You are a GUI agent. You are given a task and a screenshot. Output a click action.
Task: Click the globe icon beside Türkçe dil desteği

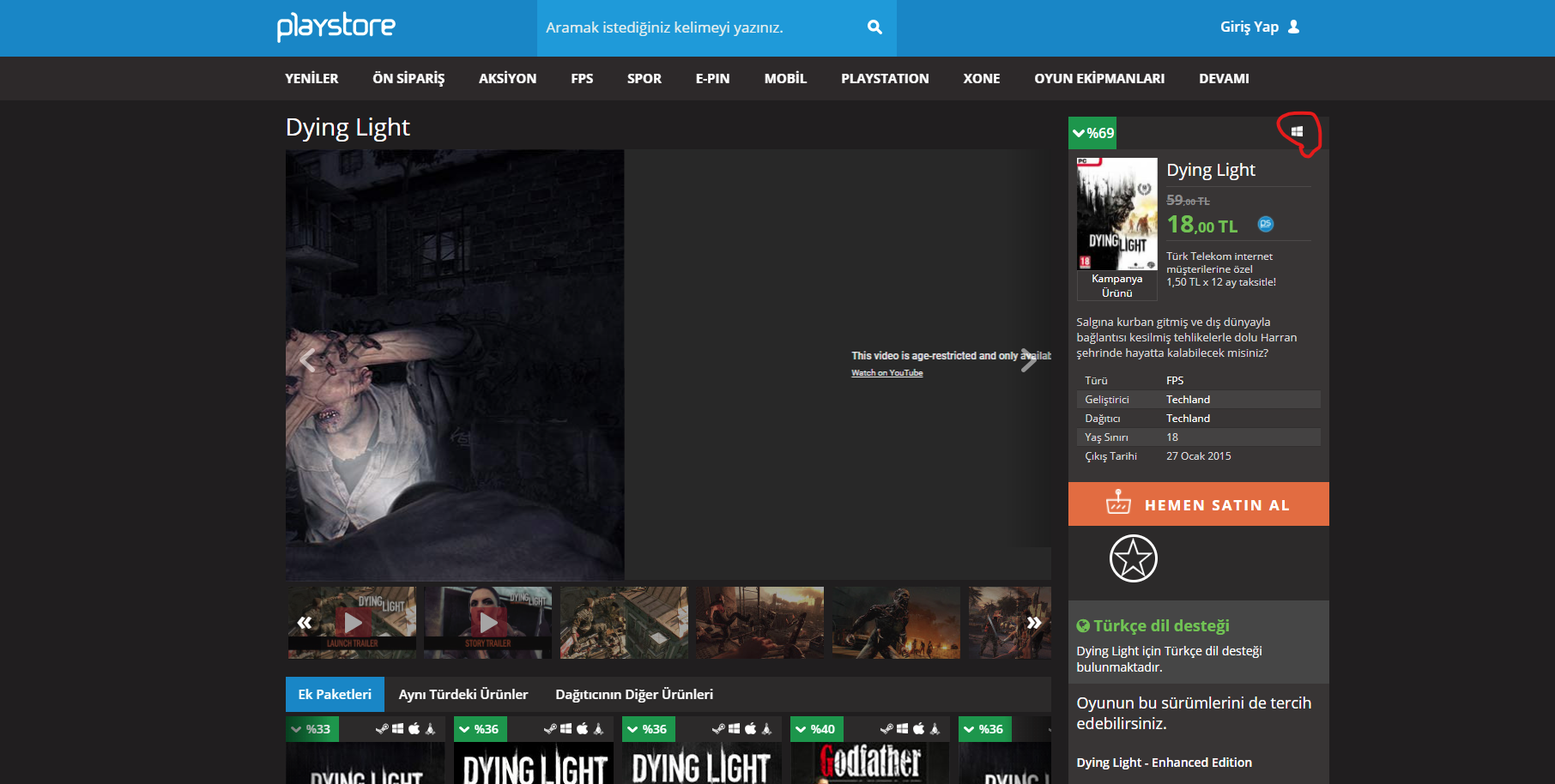1083,626
